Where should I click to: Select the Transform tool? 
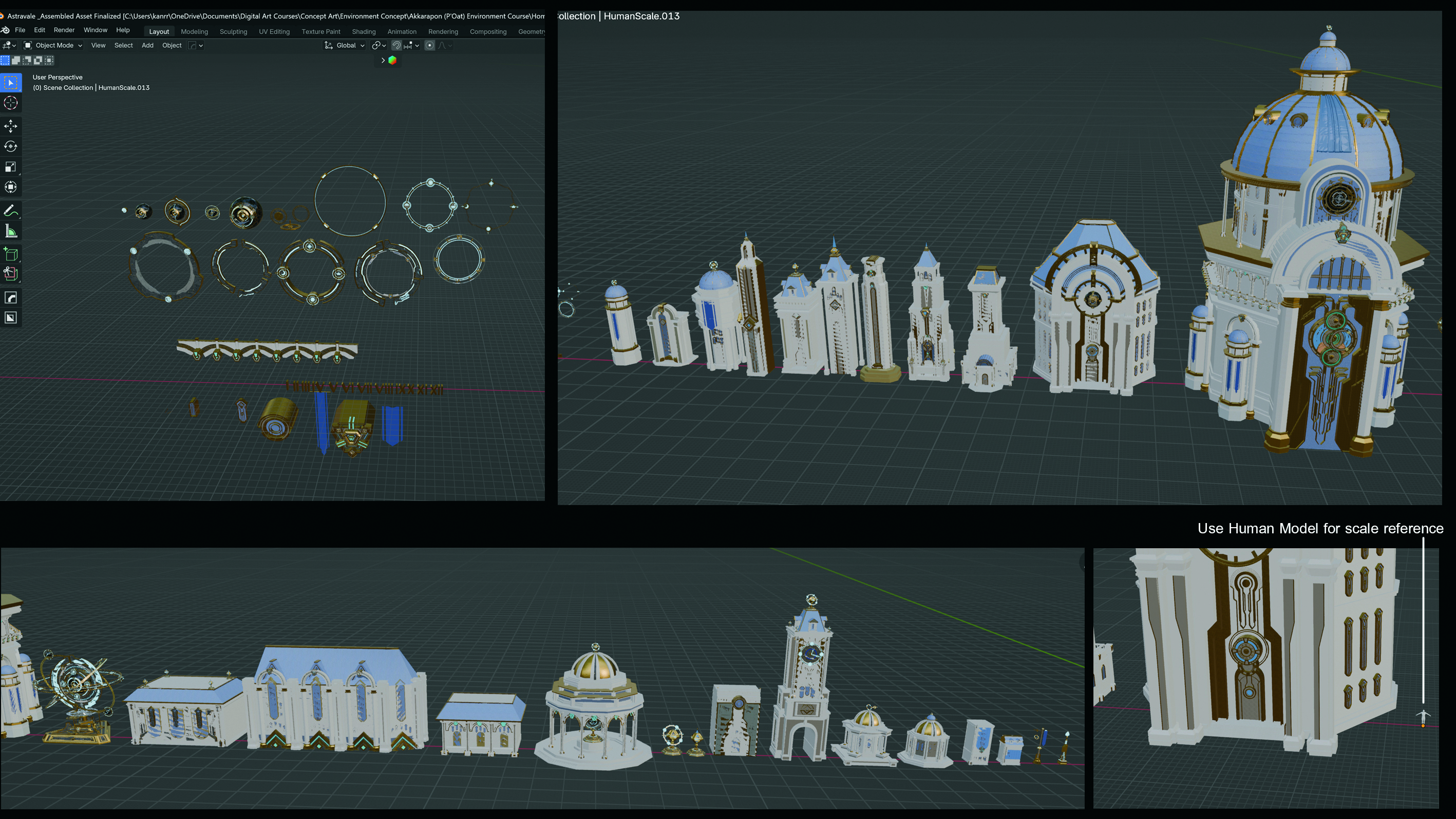(11, 187)
